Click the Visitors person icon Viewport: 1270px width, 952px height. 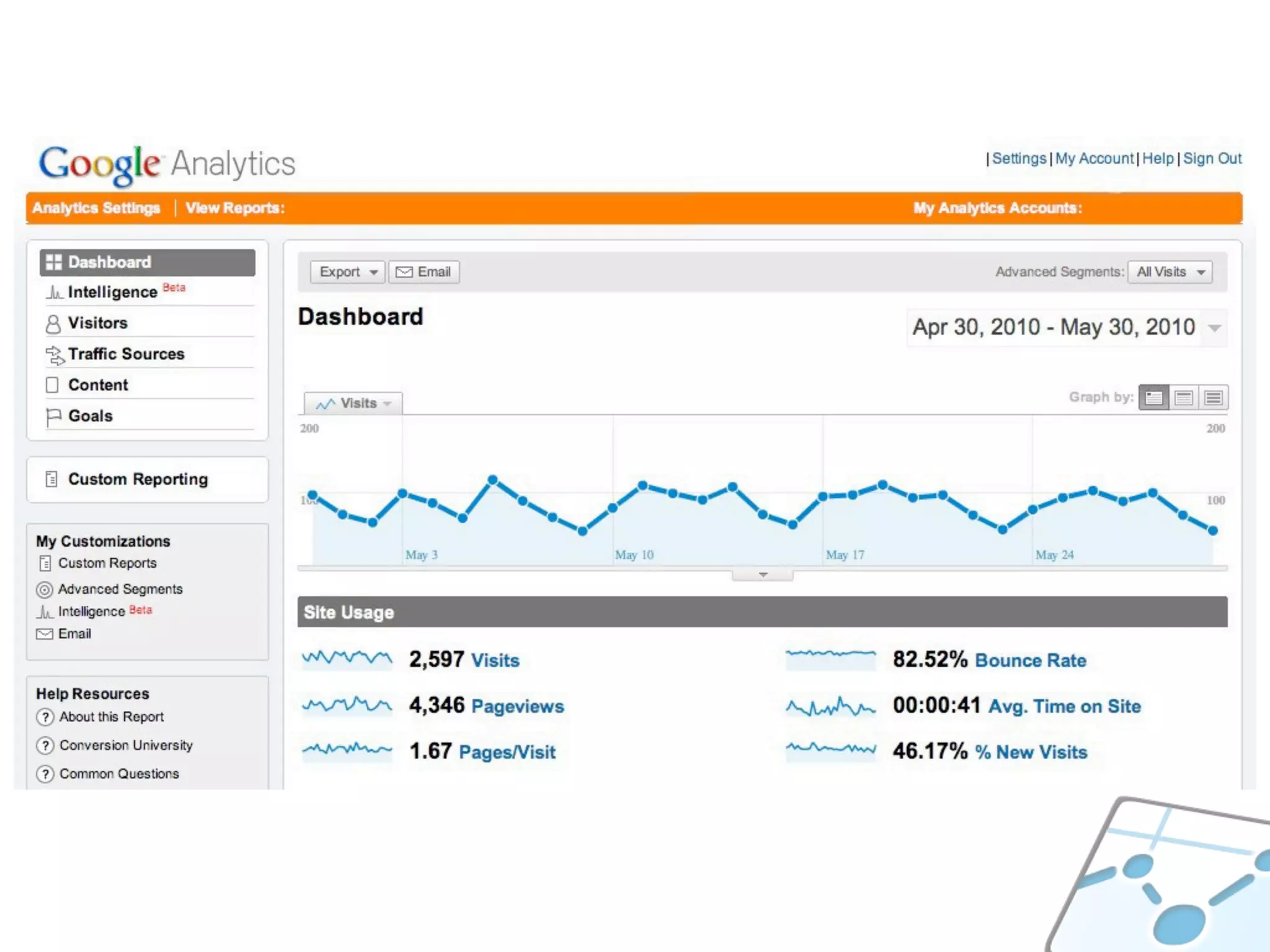53,324
